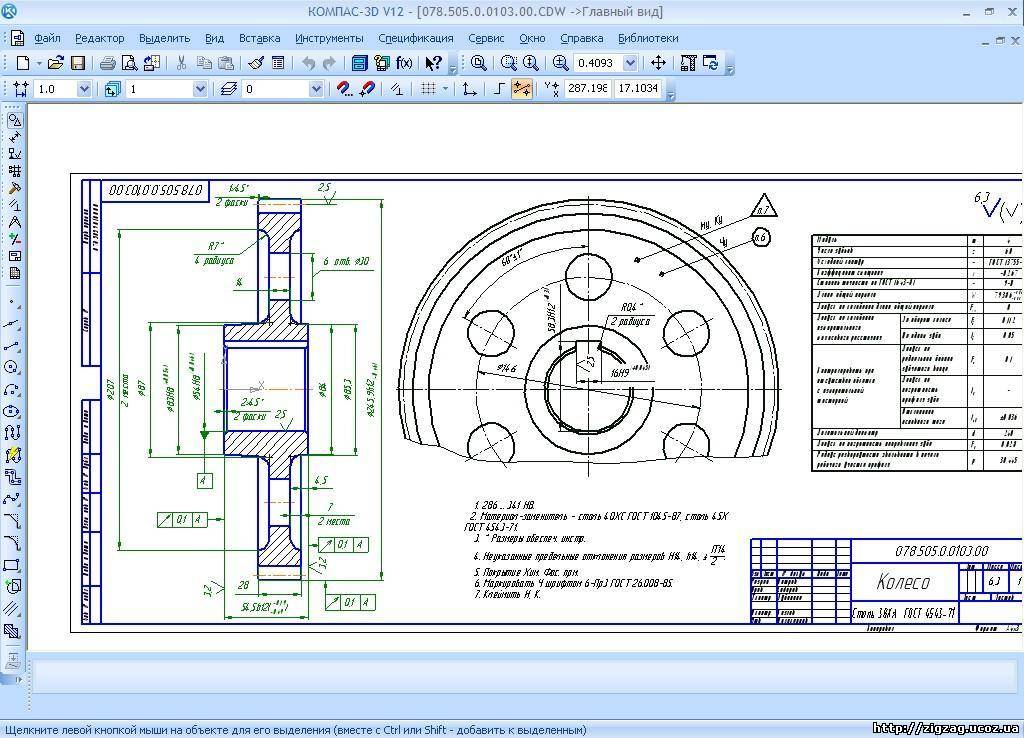Open the library manager cabinet icon

359,63
